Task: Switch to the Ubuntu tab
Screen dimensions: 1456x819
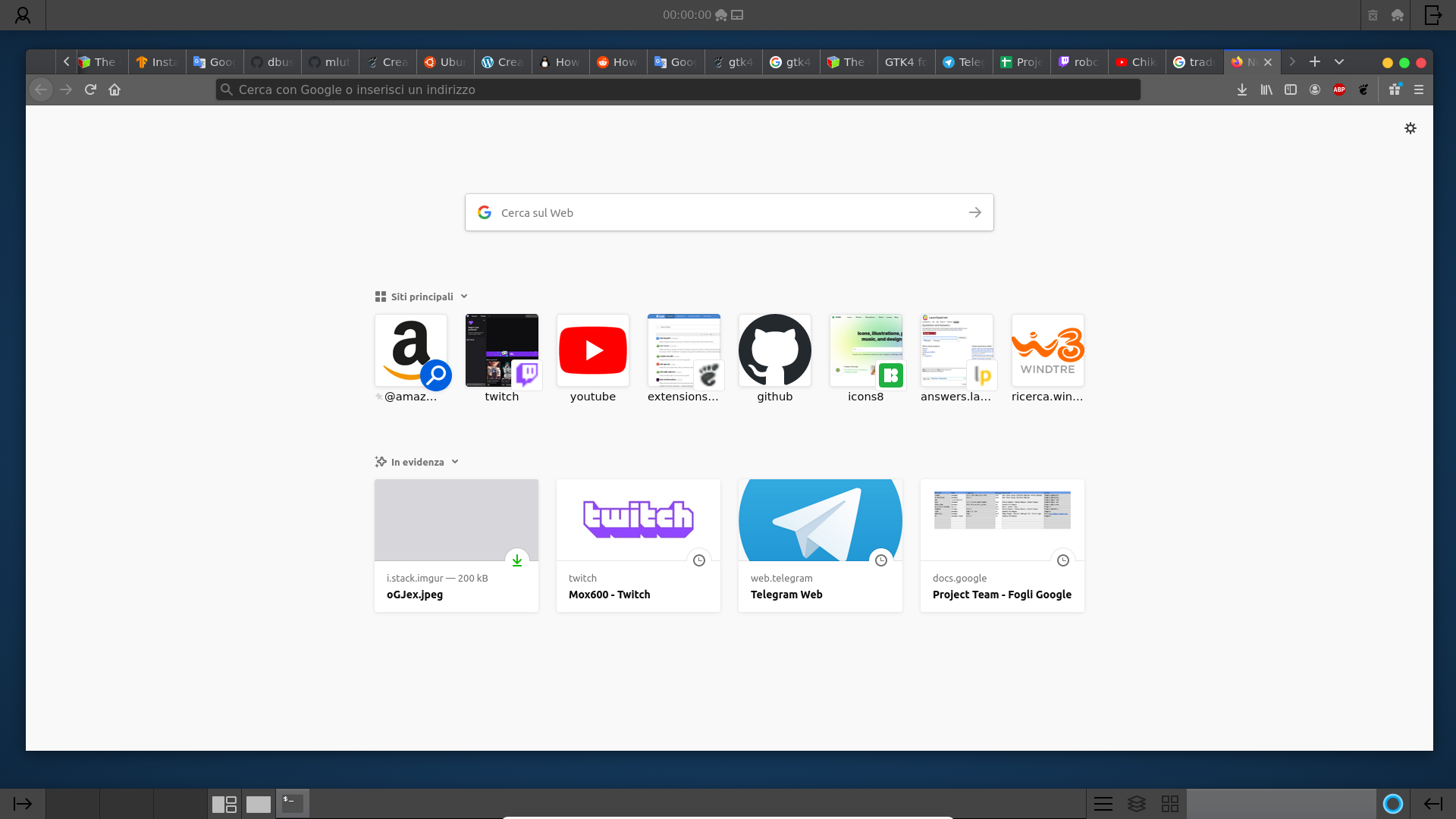Action: pyautogui.click(x=445, y=62)
